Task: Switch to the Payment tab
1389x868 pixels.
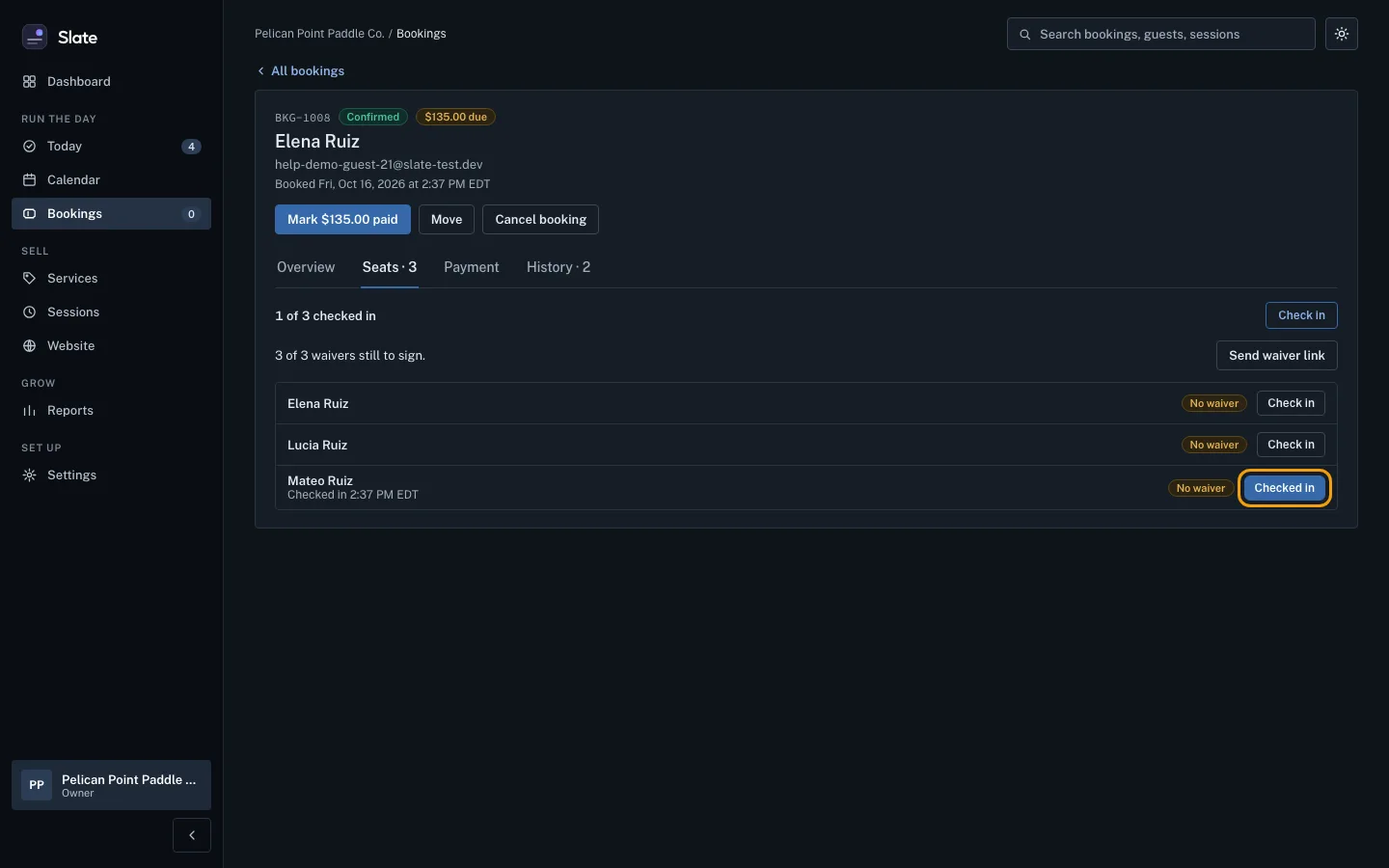Action: [472, 267]
